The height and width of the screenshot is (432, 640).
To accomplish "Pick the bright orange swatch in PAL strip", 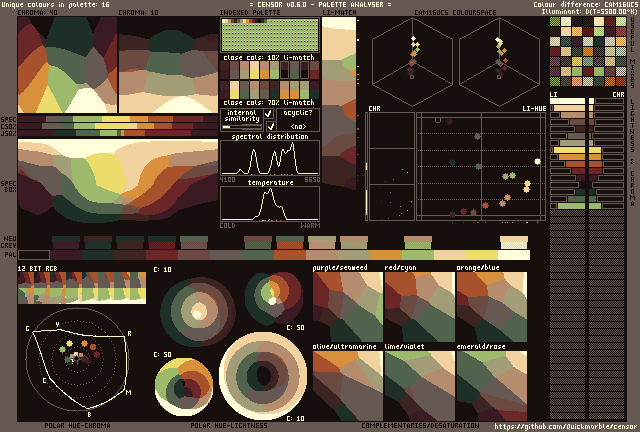I will tap(386, 255).
